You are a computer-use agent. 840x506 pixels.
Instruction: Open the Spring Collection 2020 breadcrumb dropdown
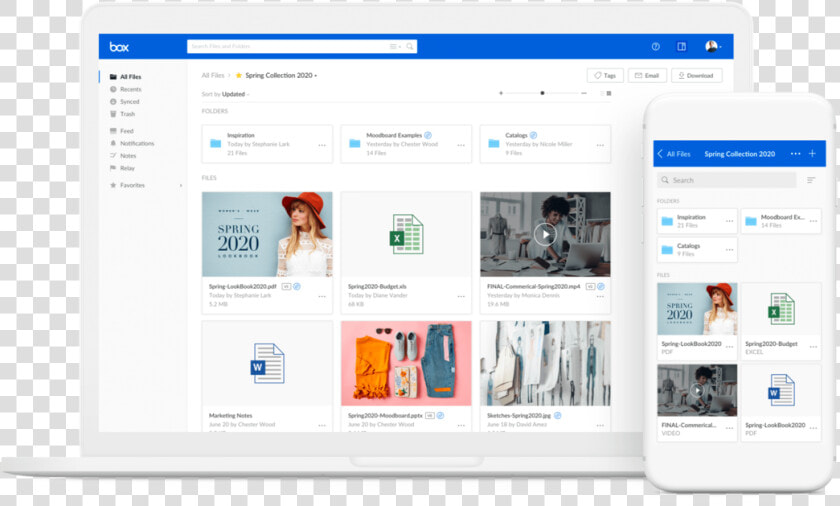[x=281, y=75]
